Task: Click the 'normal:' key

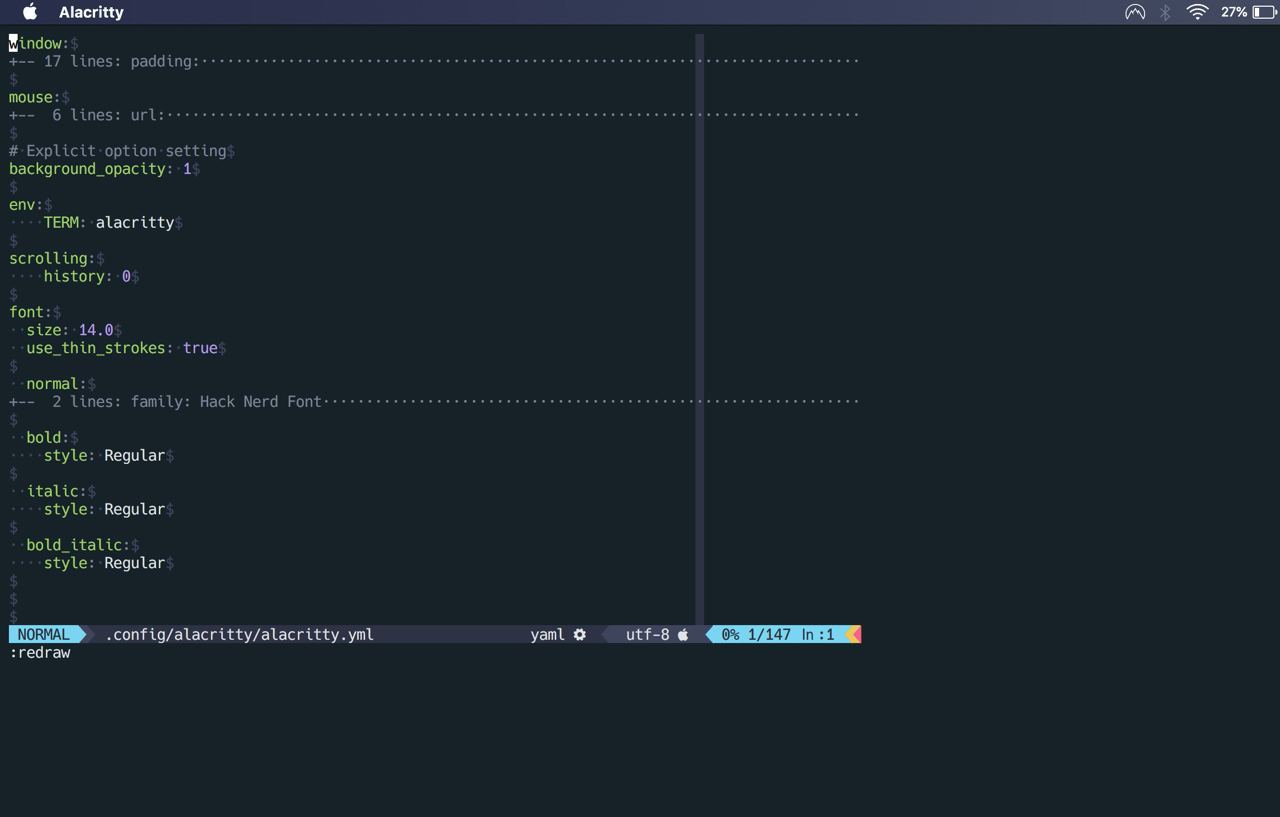Action: [x=56, y=384]
